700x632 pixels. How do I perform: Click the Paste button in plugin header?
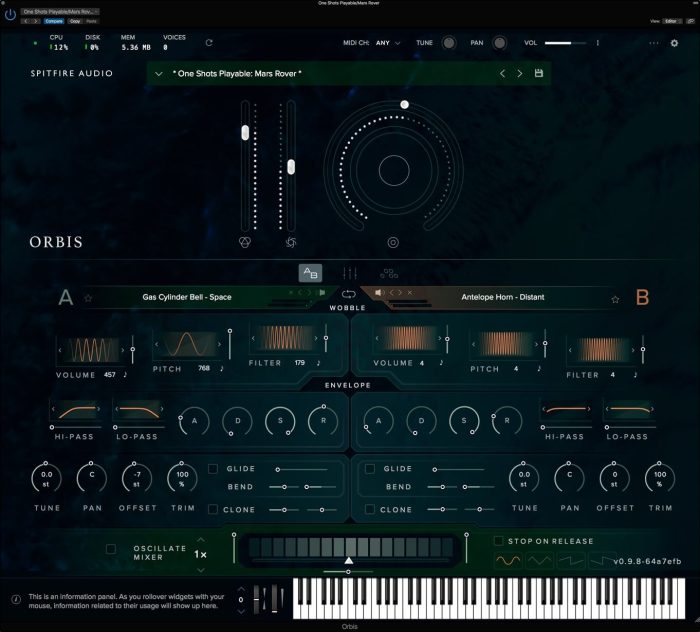(91, 21)
